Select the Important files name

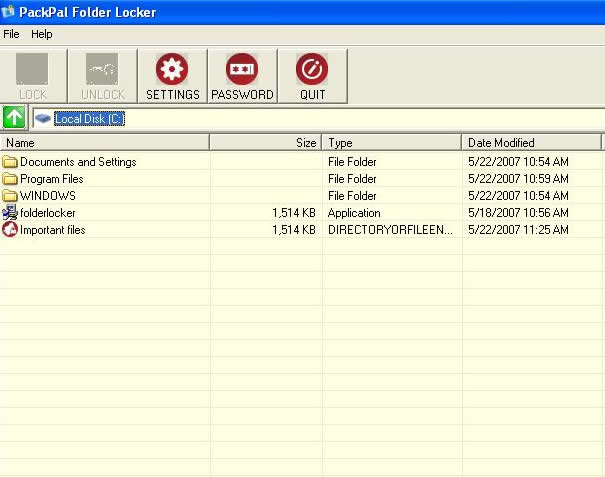[x=53, y=230]
